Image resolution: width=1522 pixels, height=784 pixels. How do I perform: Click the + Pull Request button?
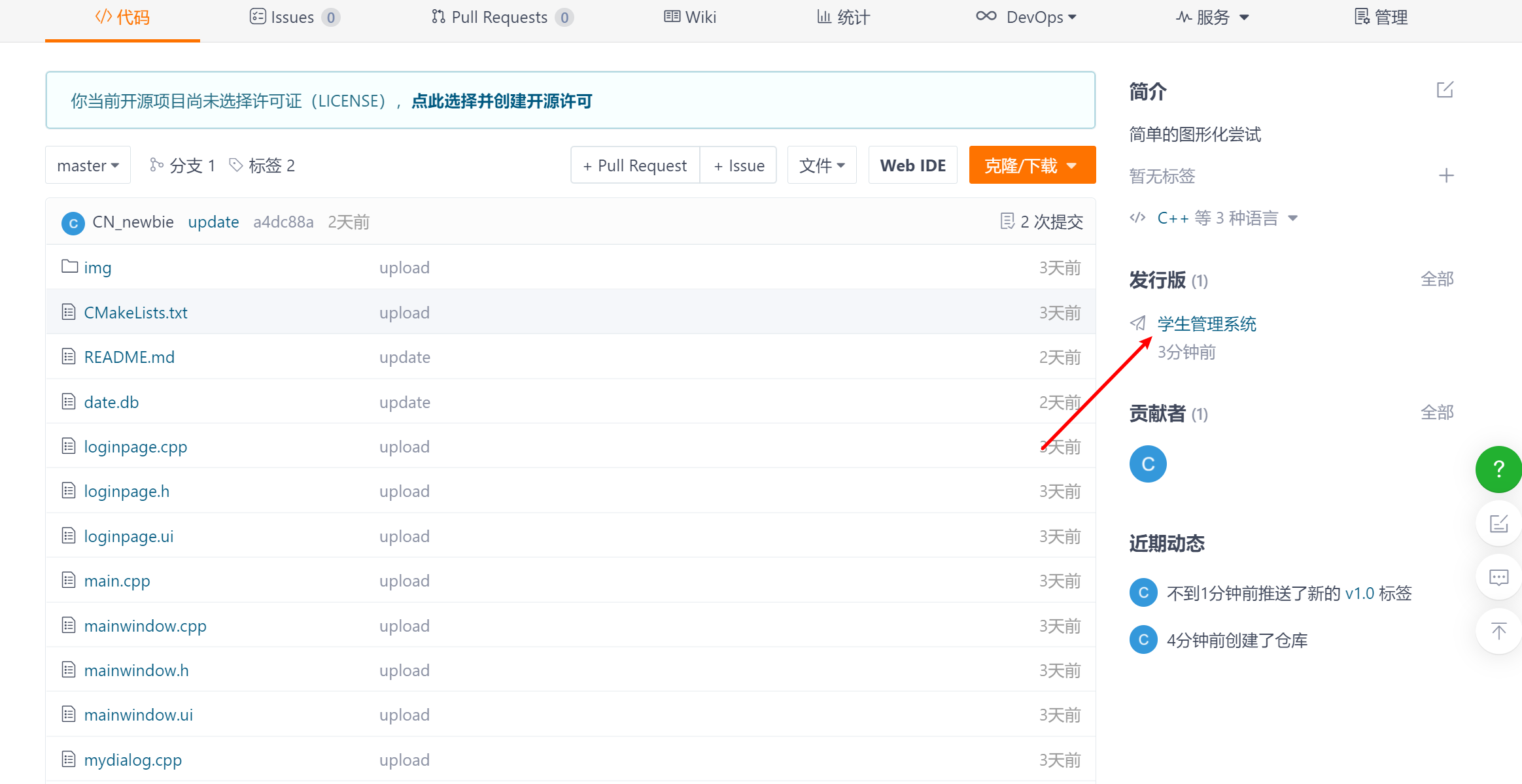pyautogui.click(x=635, y=165)
